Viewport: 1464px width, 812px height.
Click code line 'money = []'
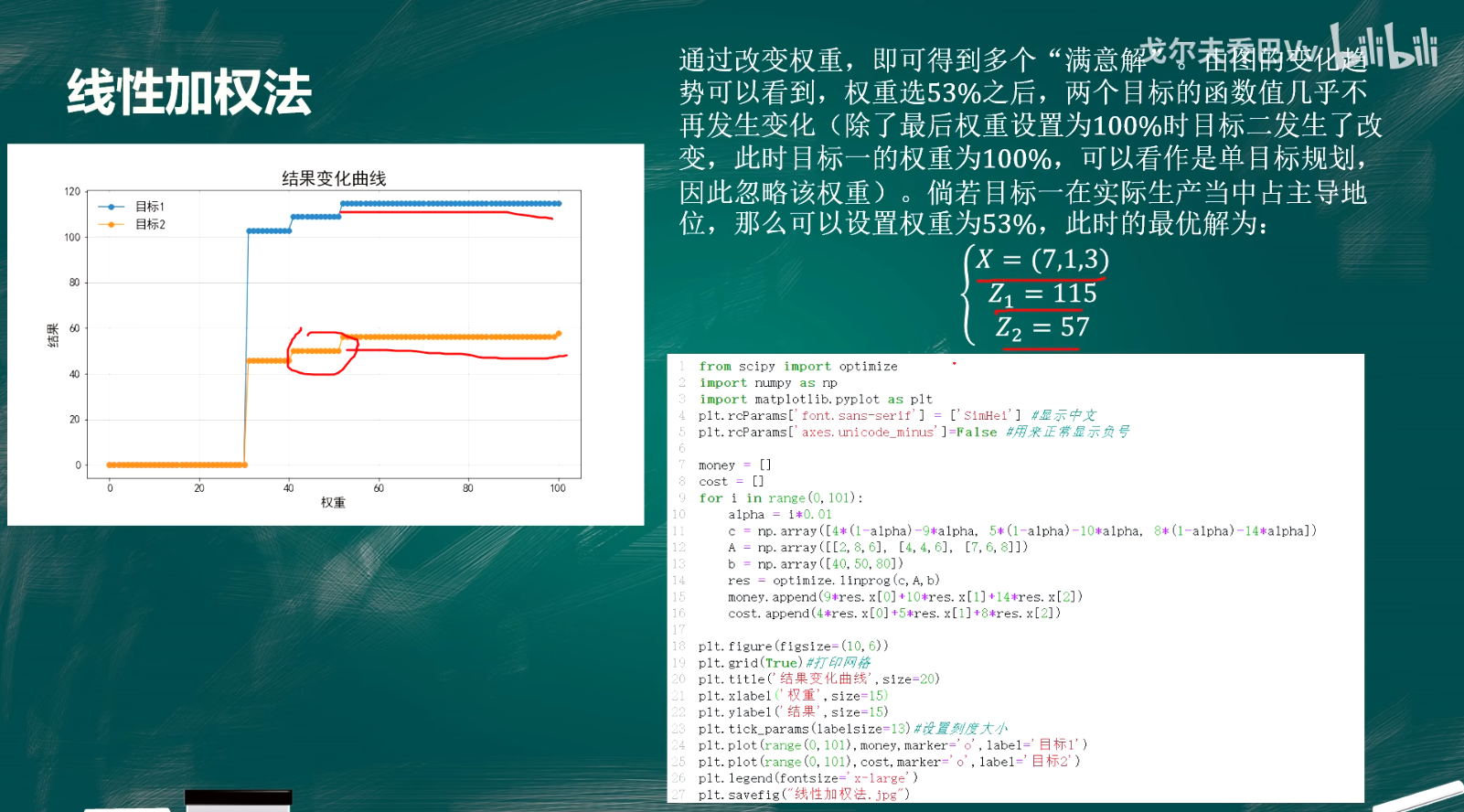pyautogui.click(x=735, y=465)
